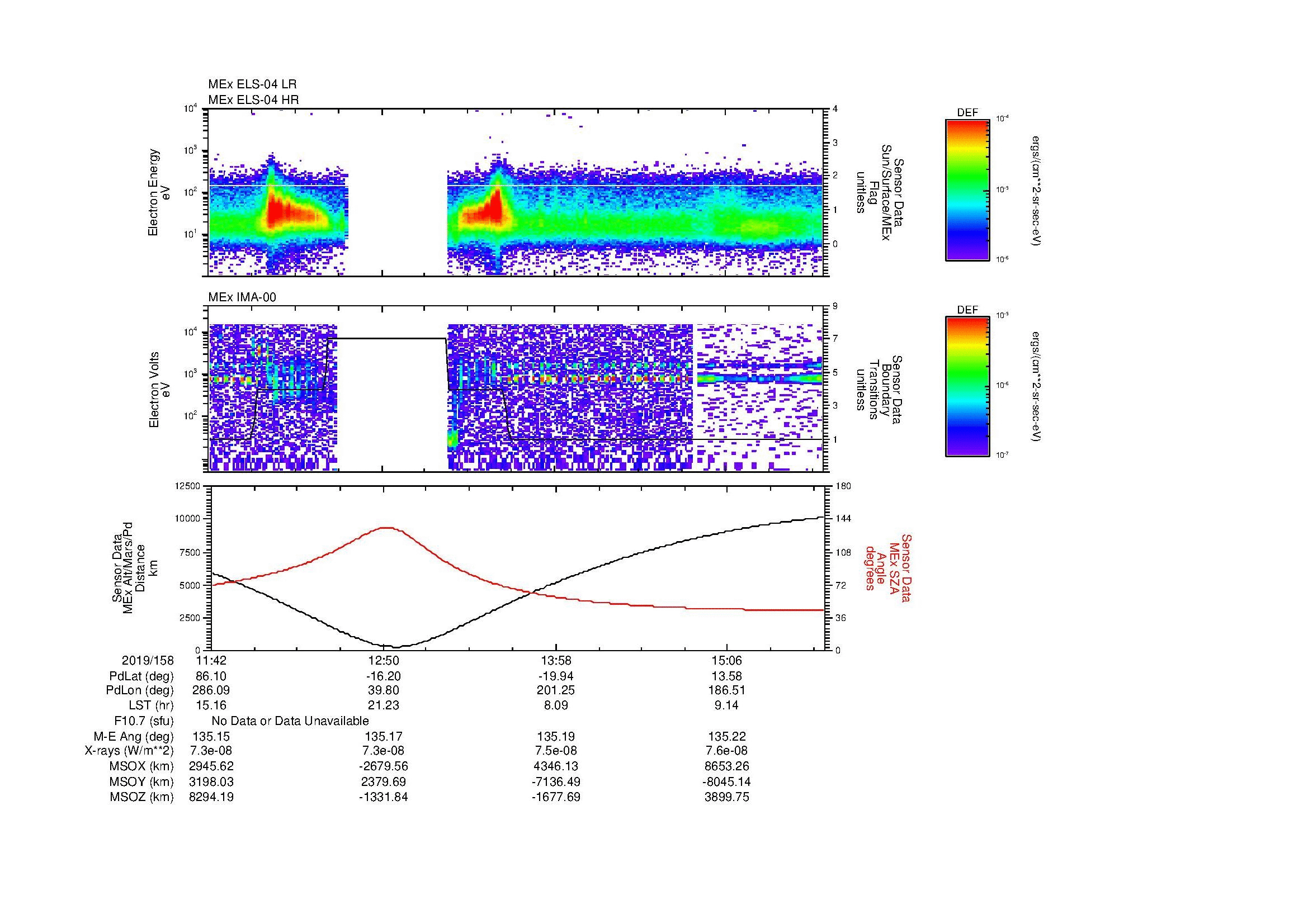Click MSOZ value 3899.75

(727, 797)
